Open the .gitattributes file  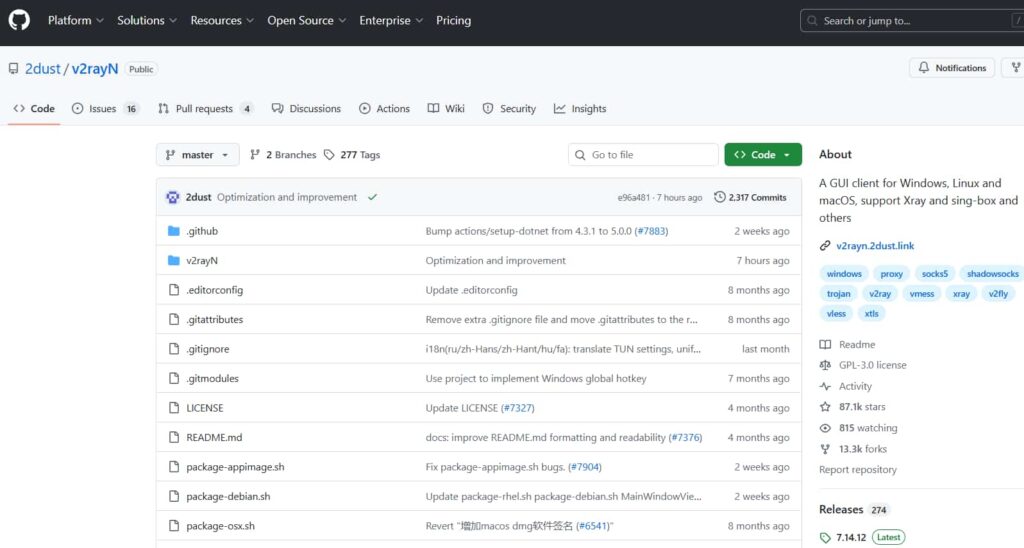click(214, 319)
